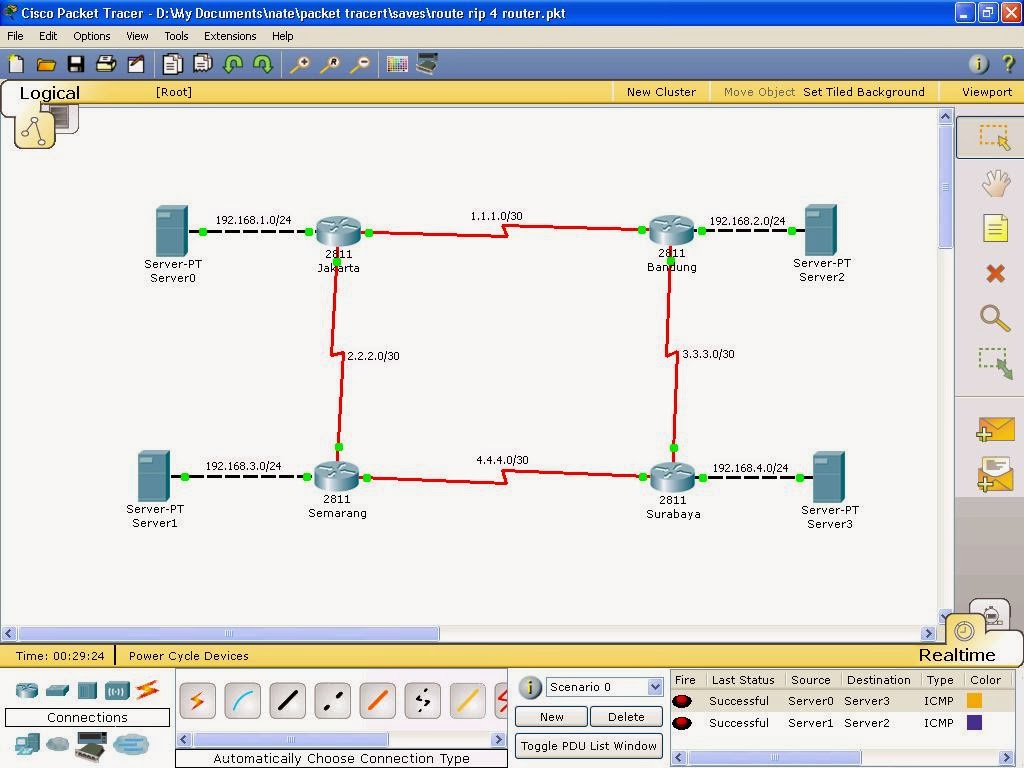Select the Add Simple PDU envelope tool
Viewport: 1024px width, 768px height.
[996, 429]
